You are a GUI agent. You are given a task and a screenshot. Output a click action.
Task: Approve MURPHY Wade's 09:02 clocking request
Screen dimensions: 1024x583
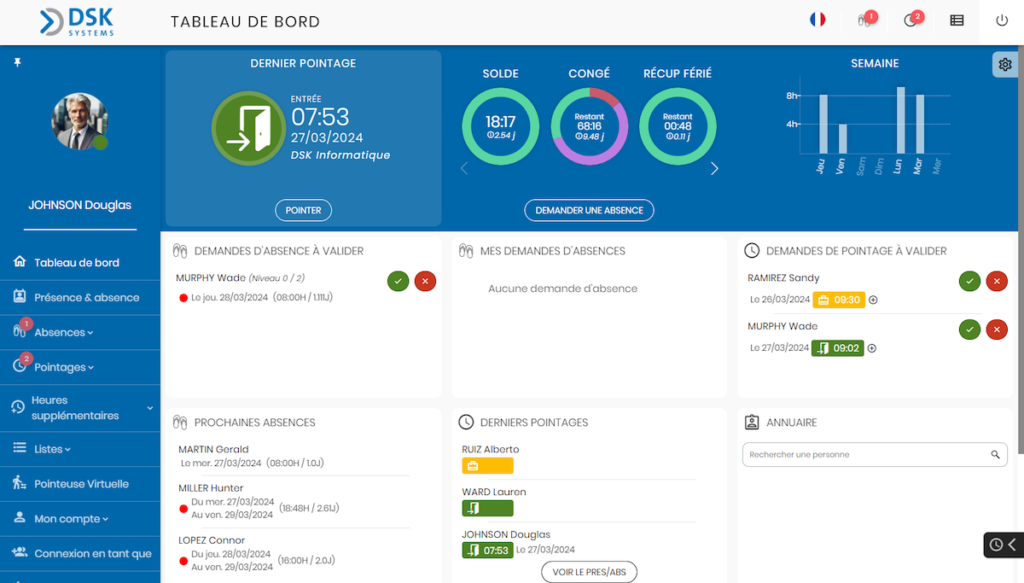click(x=970, y=330)
